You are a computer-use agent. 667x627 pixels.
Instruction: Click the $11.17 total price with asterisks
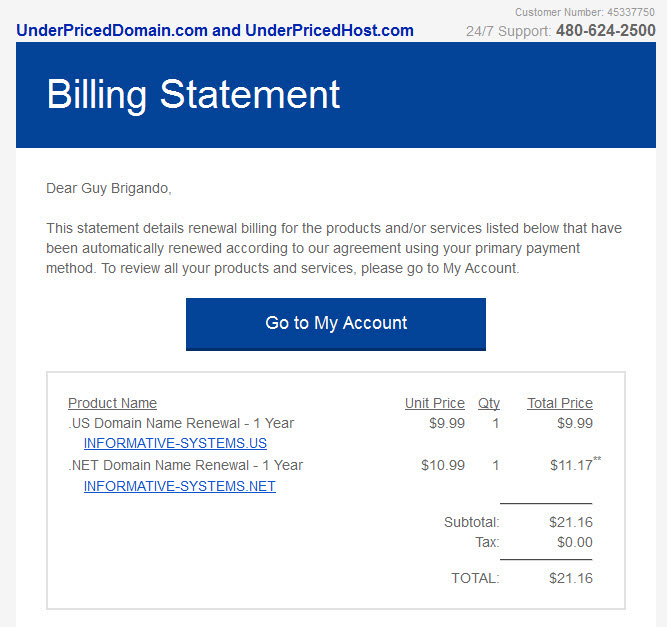(575, 464)
